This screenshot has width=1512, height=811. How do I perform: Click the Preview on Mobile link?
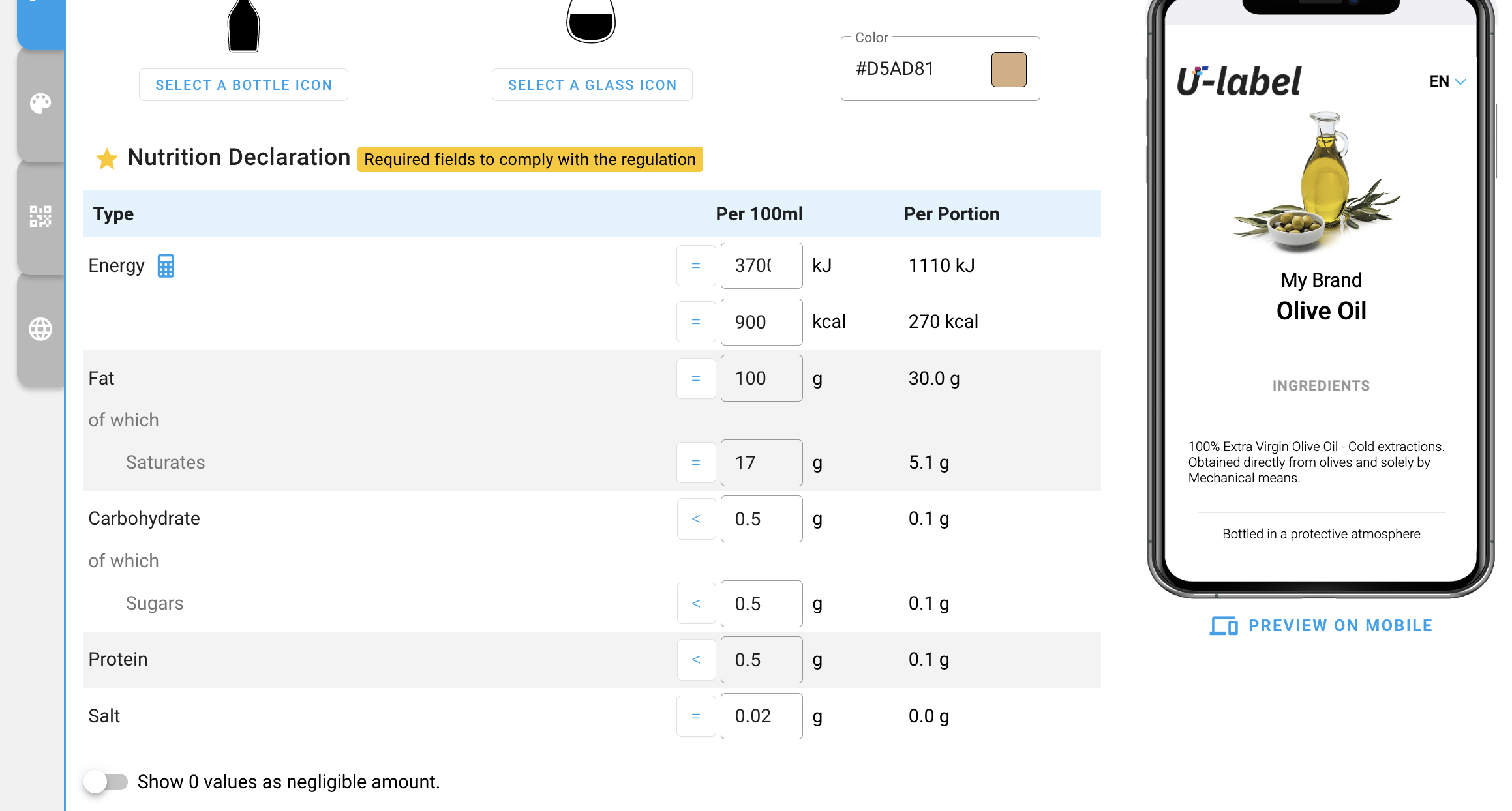click(x=1340, y=626)
